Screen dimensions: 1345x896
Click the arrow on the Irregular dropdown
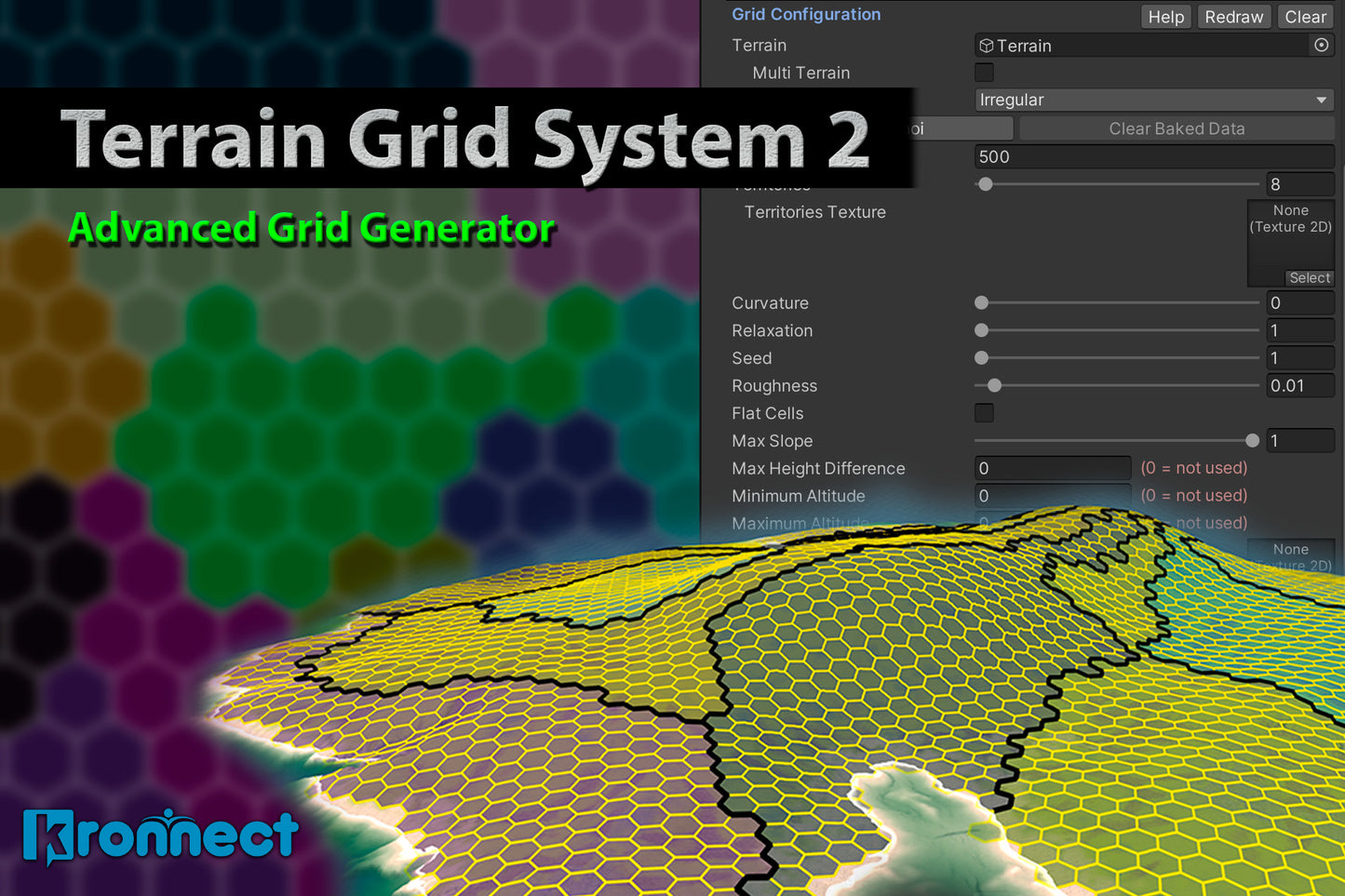(x=1321, y=100)
